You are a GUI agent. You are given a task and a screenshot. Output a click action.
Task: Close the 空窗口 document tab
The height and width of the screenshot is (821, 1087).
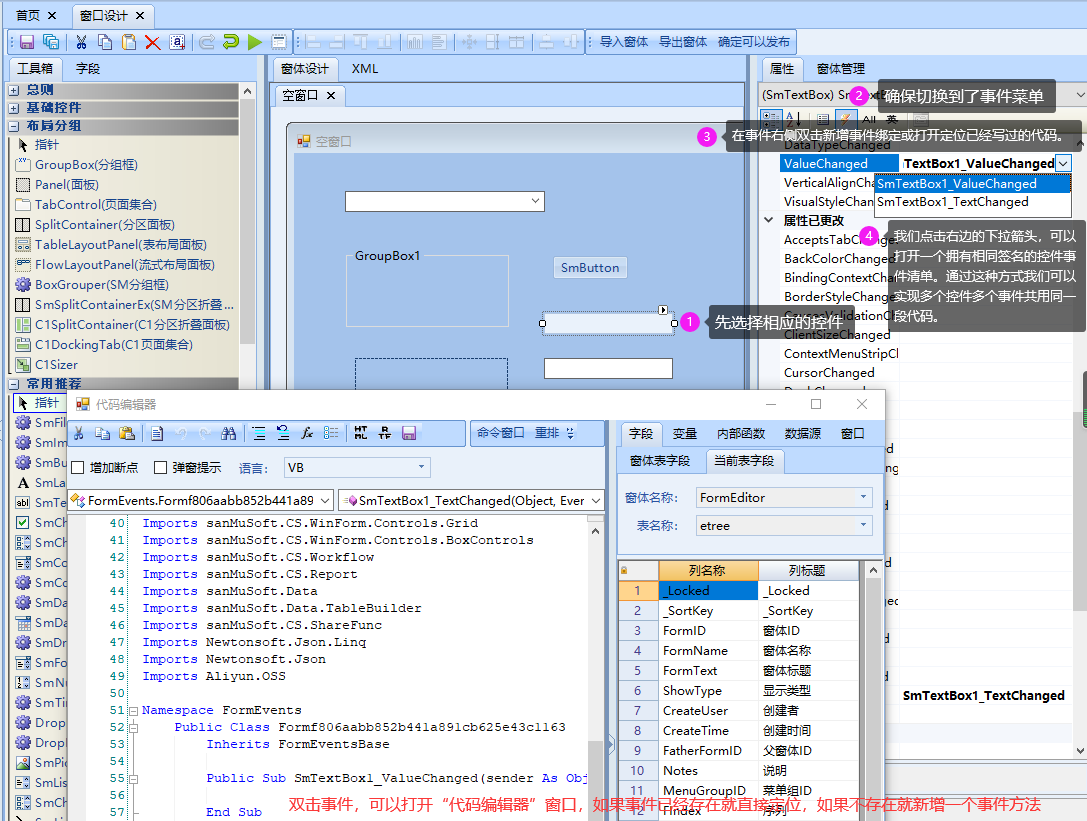coord(331,96)
